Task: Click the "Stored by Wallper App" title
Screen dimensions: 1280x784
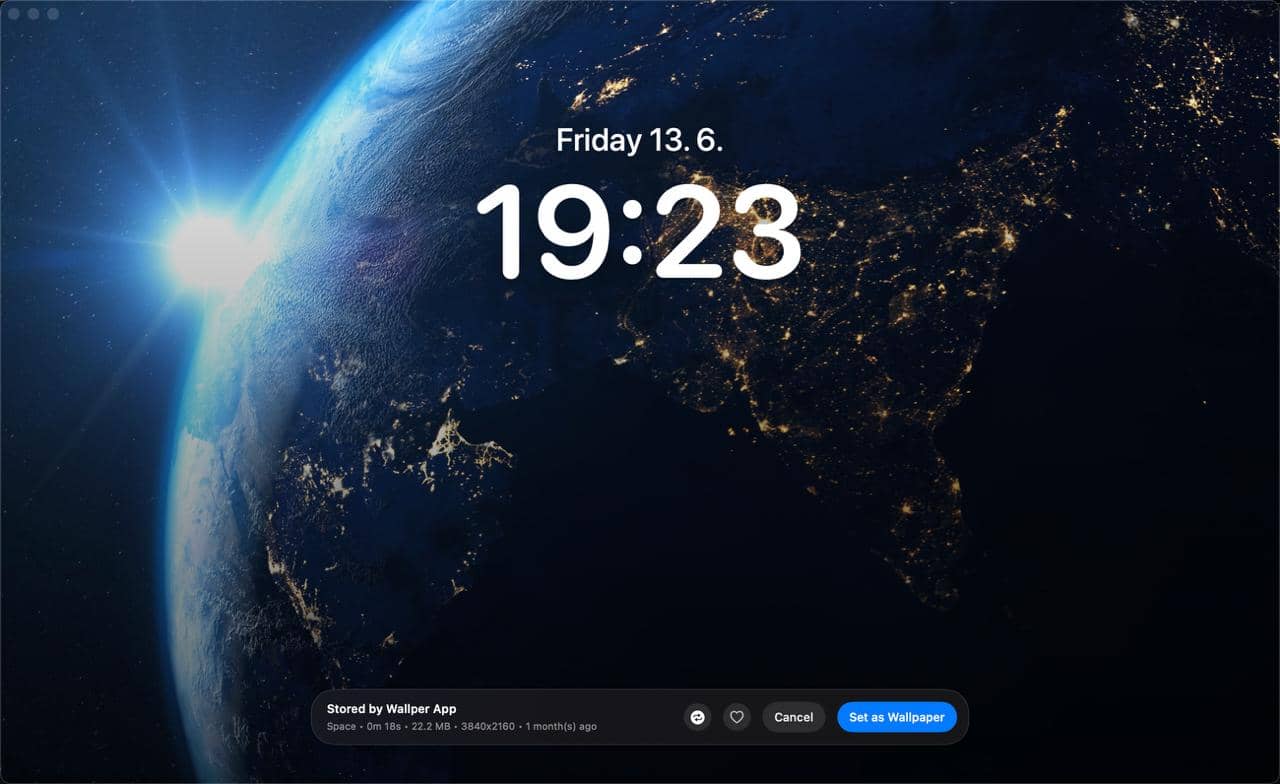Action: (x=391, y=709)
